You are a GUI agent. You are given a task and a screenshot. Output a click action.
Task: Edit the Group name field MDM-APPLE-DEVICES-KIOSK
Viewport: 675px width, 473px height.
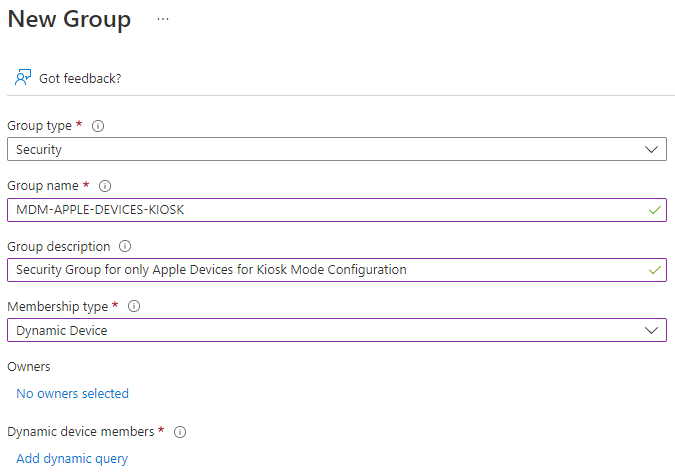coord(337,210)
